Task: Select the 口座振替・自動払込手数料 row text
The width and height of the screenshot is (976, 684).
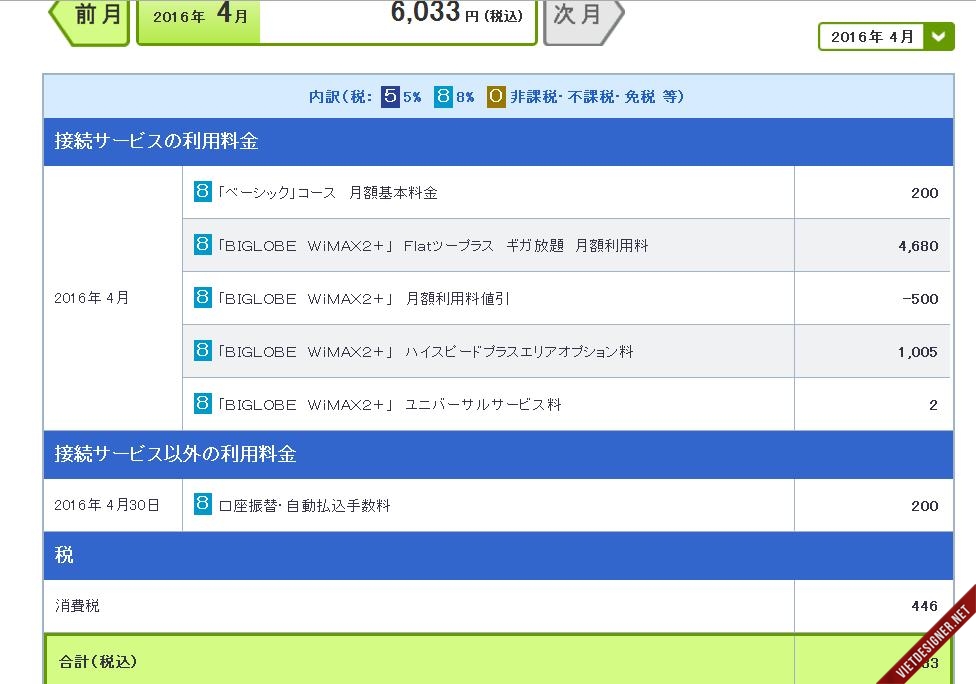Action: (x=305, y=505)
